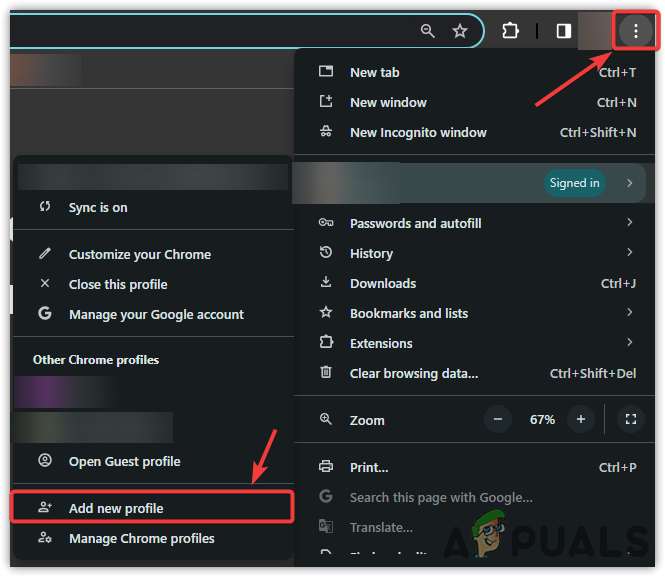Click the star icon beside Bookmarks and lists
Image resolution: width=665 pixels, height=577 pixels.
[x=326, y=312]
